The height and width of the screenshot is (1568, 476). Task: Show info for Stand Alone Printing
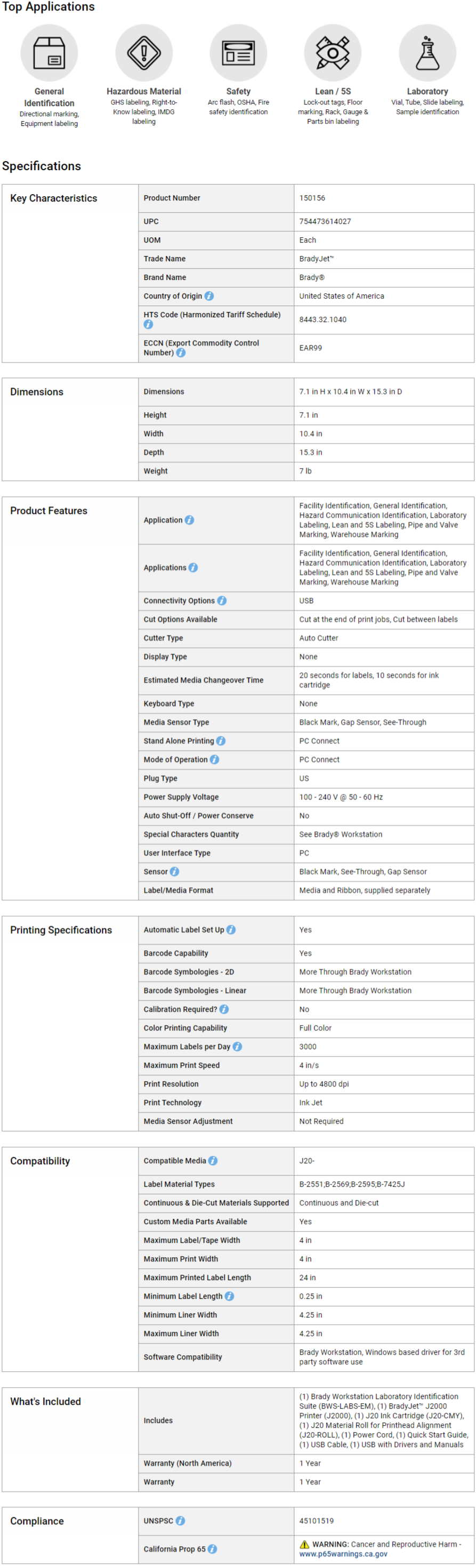(221, 741)
